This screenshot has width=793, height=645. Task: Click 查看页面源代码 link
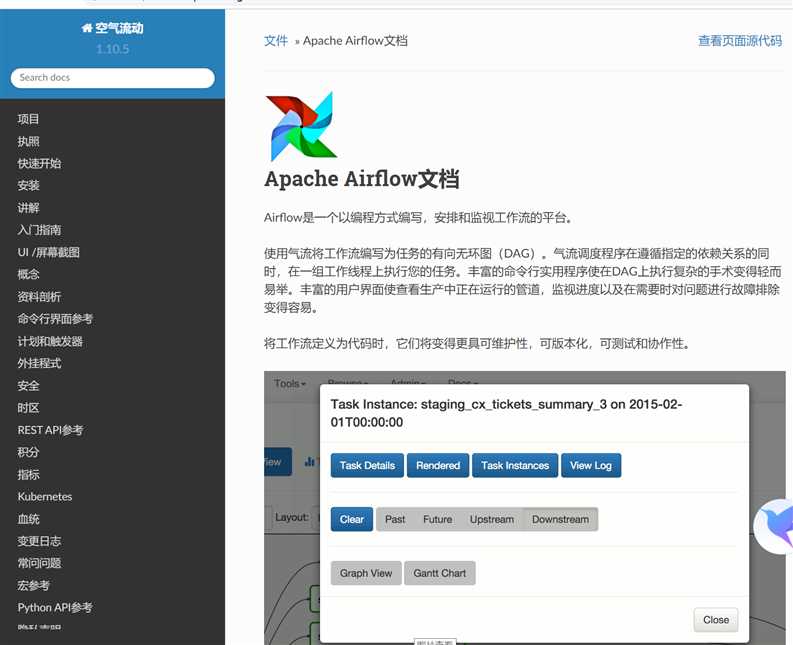740,40
